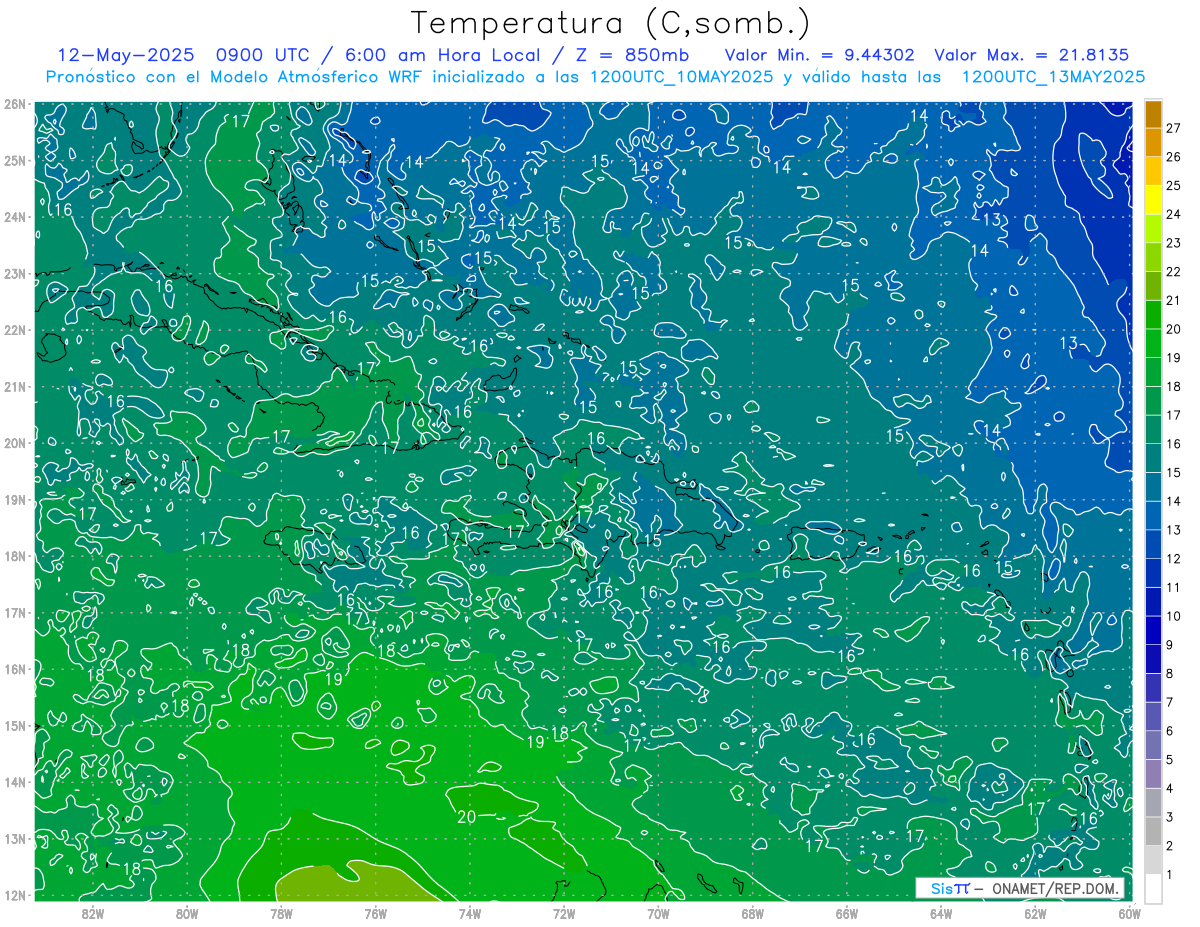Screen dimensions: 1200x927
Task: Click the "12N" latitude axis label
Action: tap(14, 895)
